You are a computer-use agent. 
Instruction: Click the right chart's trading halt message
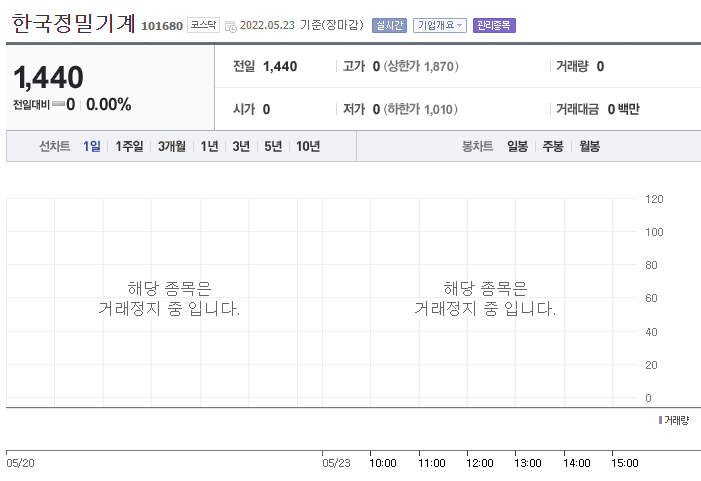coord(485,299)
